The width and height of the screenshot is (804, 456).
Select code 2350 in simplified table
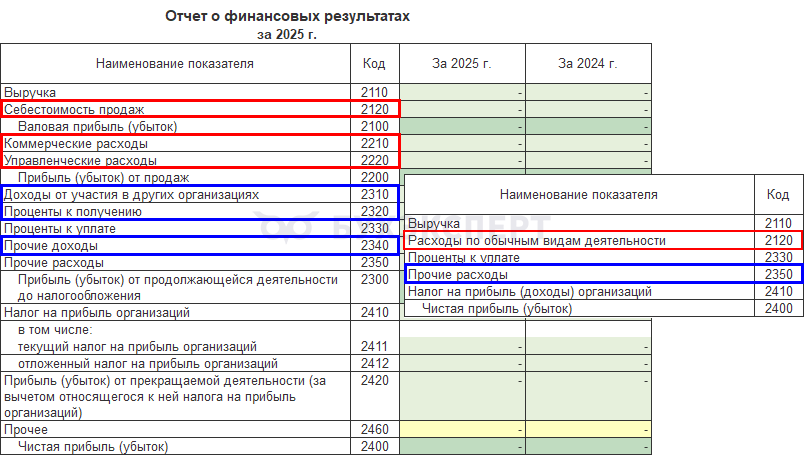778,274
